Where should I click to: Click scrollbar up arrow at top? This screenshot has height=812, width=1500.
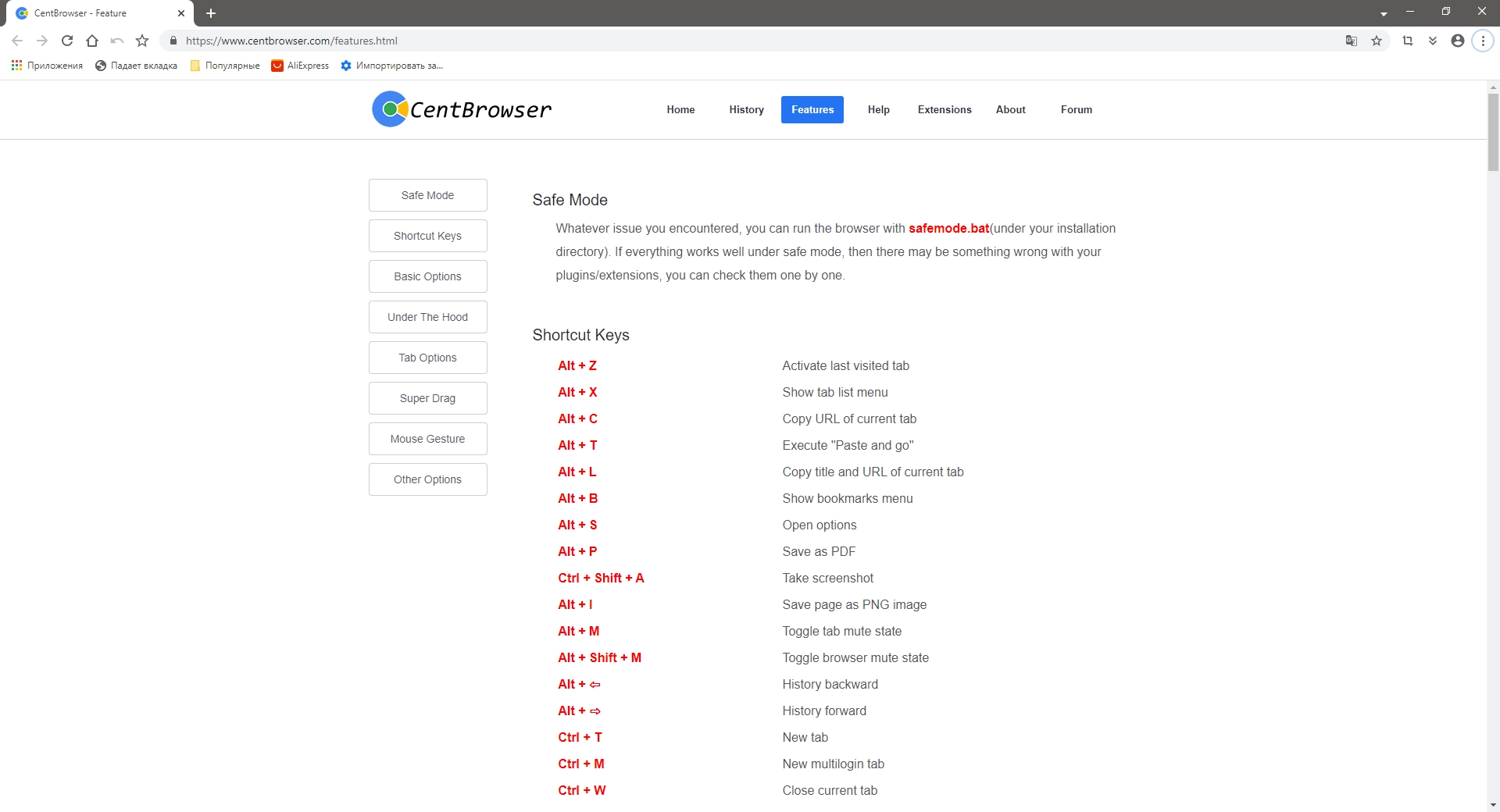(1493, 87)
